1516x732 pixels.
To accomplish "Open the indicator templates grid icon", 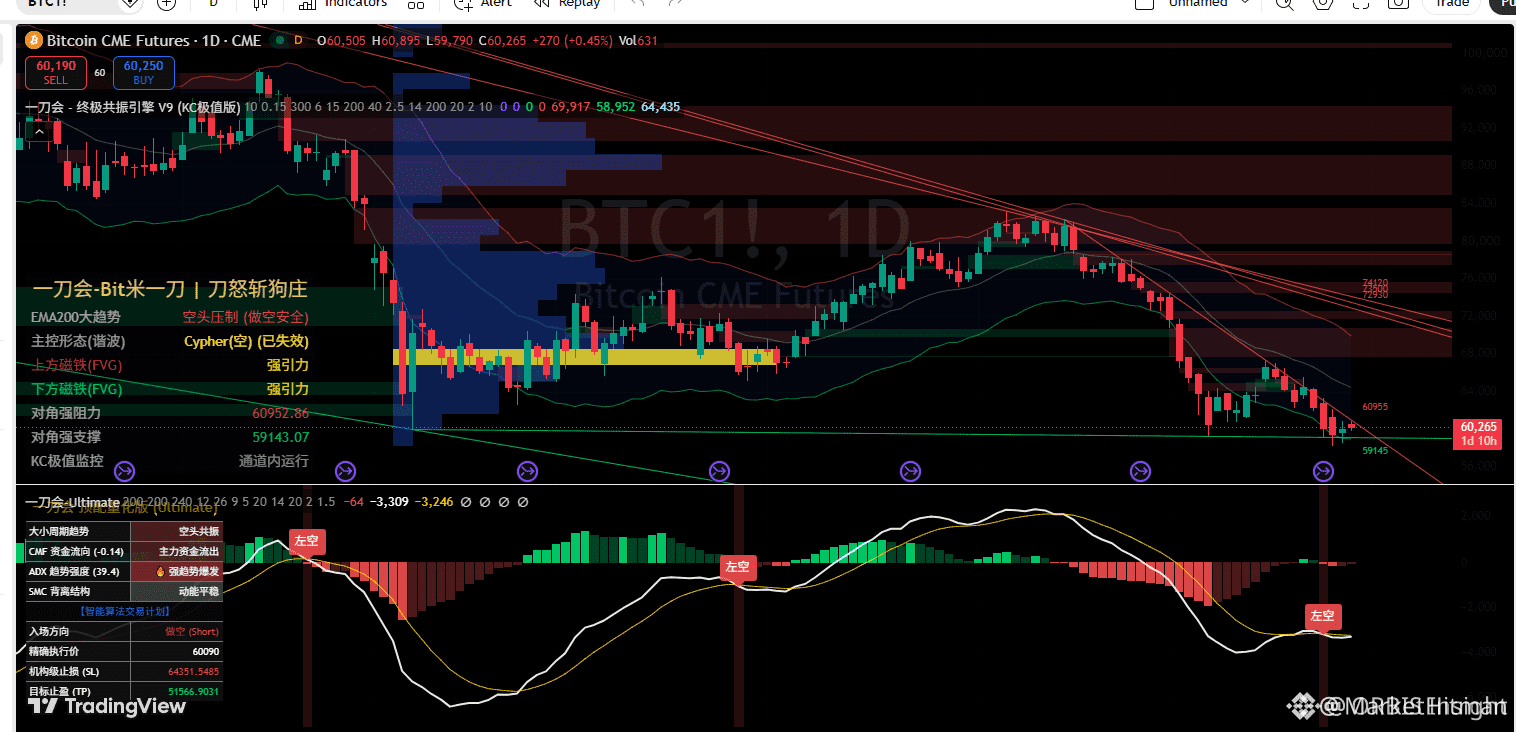I will [416, 3].
